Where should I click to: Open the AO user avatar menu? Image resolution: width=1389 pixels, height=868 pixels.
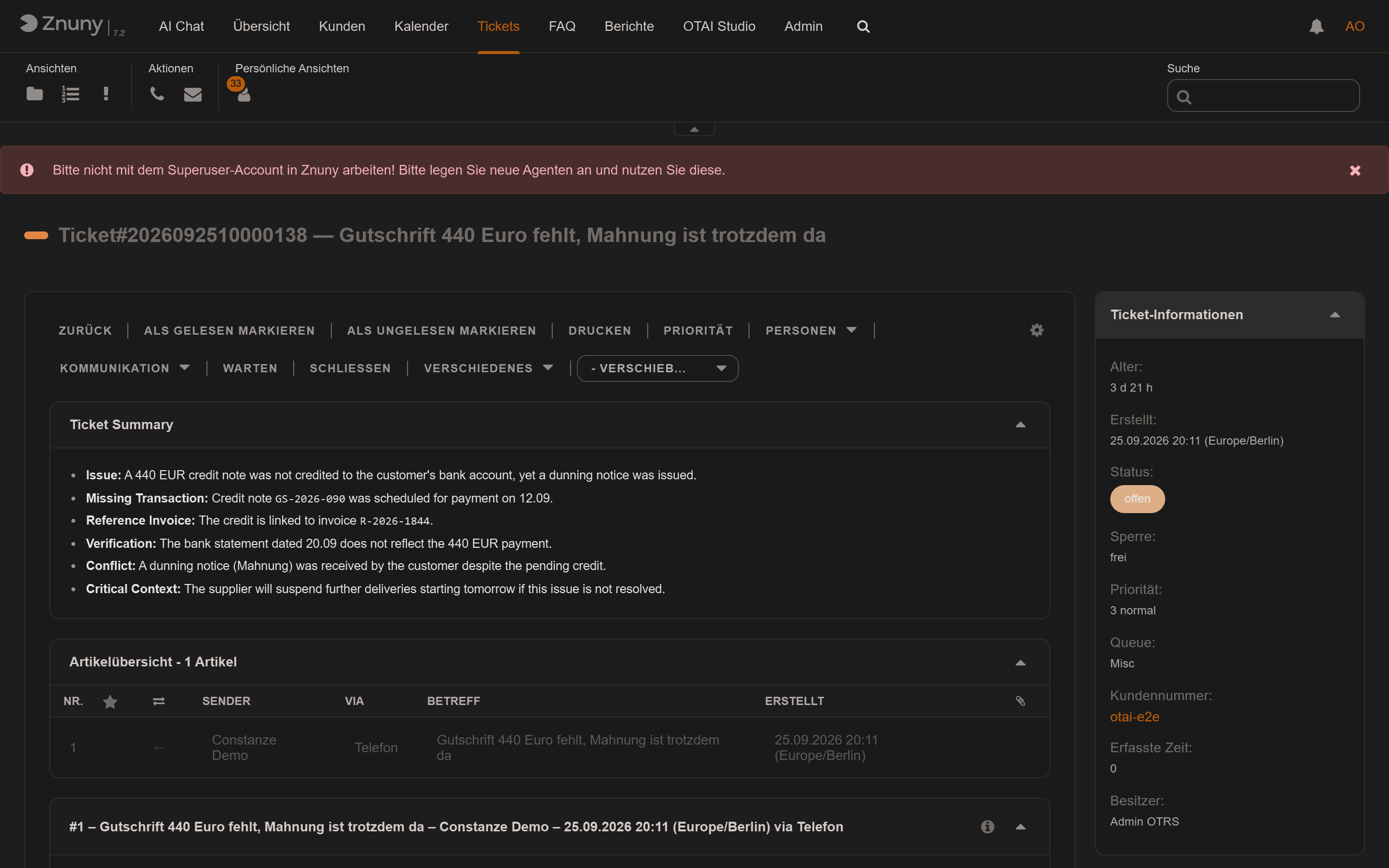(x=1355, y=27)
